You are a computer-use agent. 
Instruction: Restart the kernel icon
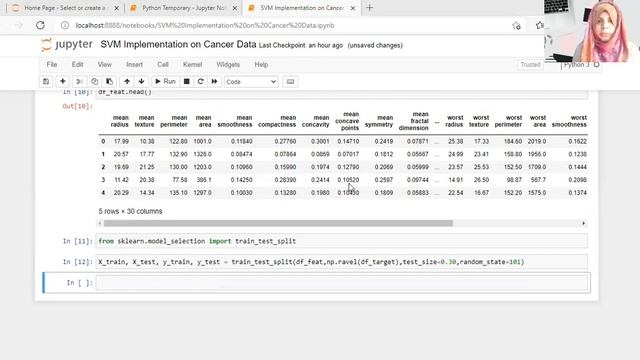(200, 82)
